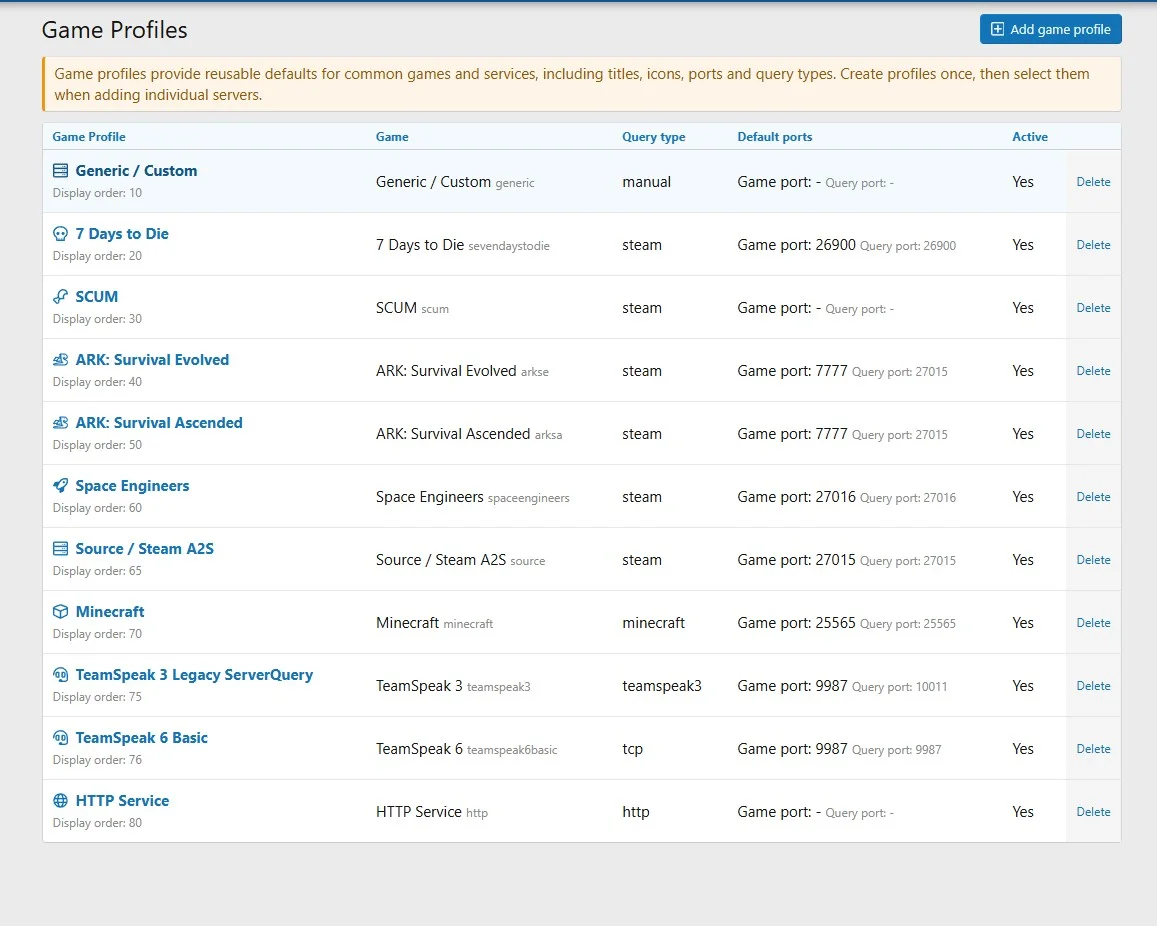Delete the 7 Days to Die profile
The height and width of the screenshot is (926, 1157).
pyautogui.click(x=1093, y=245)
